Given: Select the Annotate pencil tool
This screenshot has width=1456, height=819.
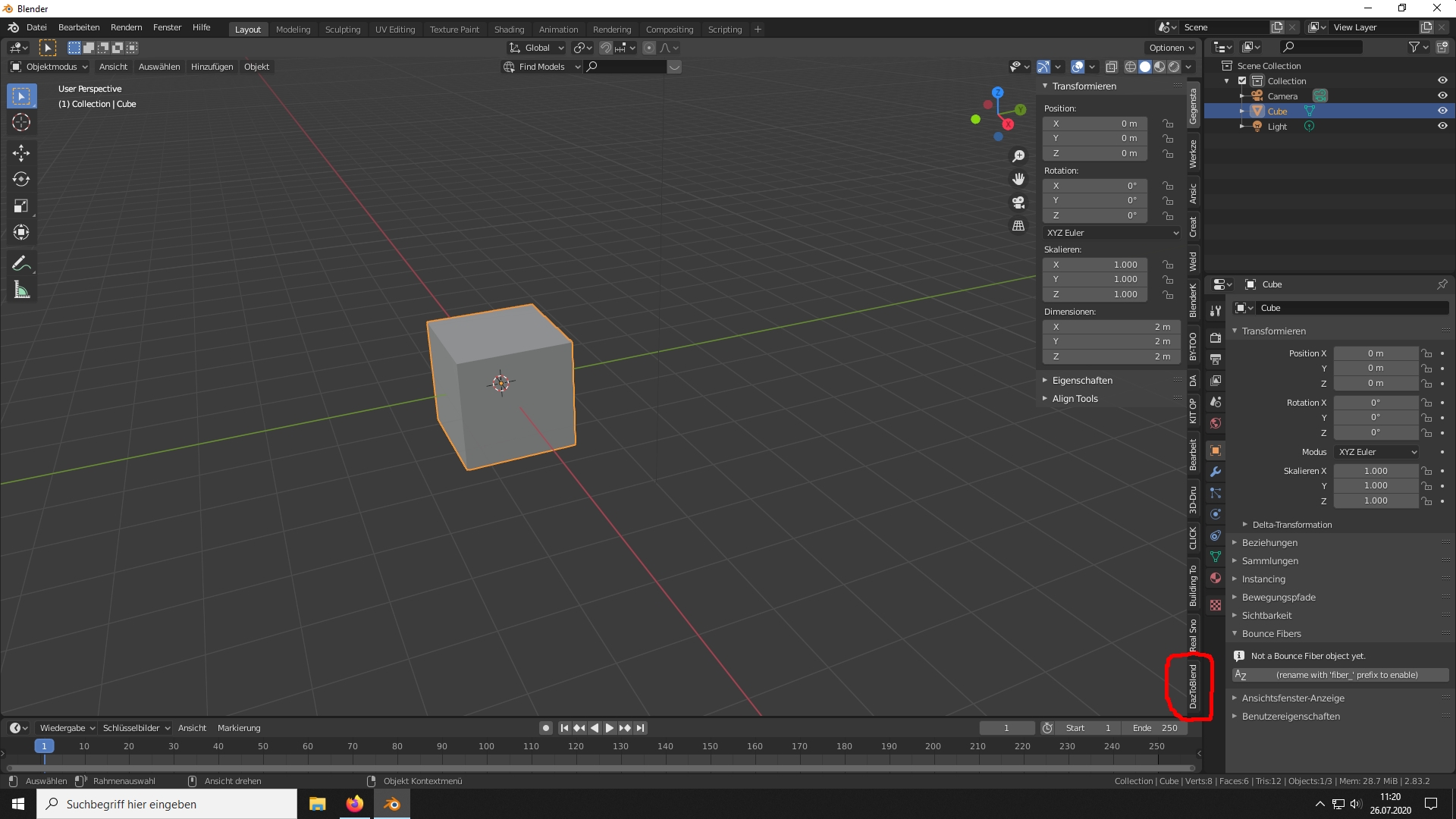Looking at the screenshot, I should (x=21, y=264).
